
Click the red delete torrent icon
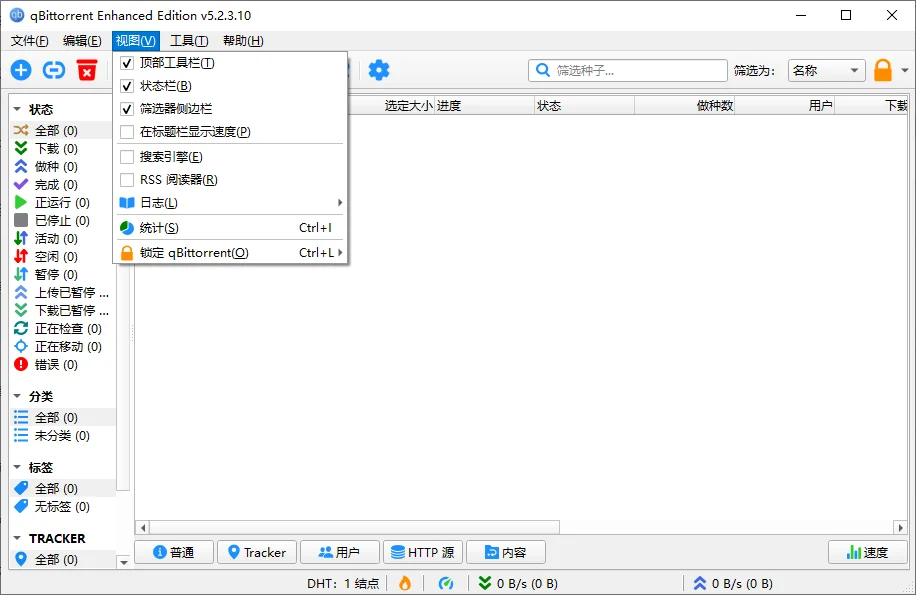(x=86, y=71)
